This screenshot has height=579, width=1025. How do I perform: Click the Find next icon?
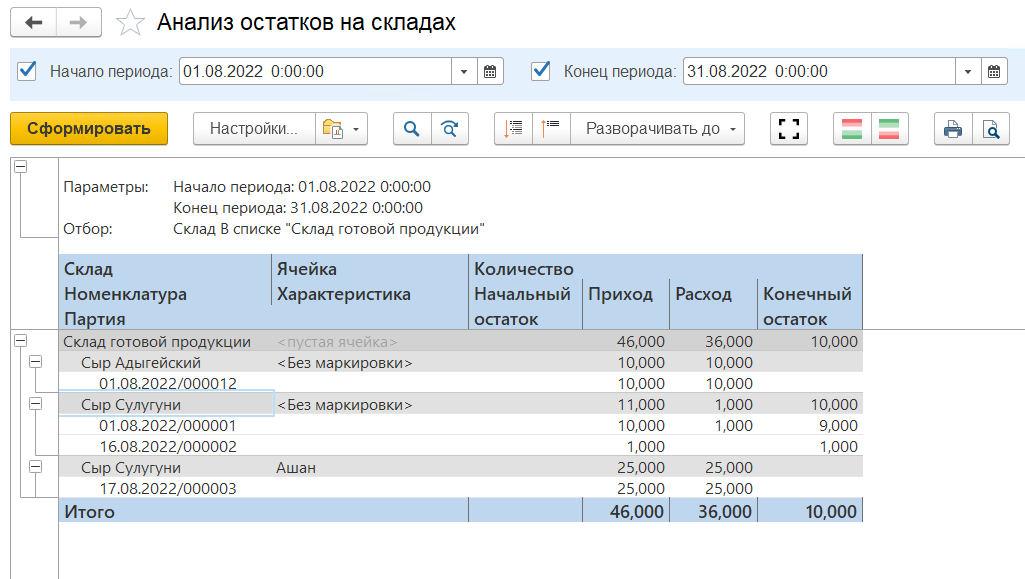click(x=450, y=128)
